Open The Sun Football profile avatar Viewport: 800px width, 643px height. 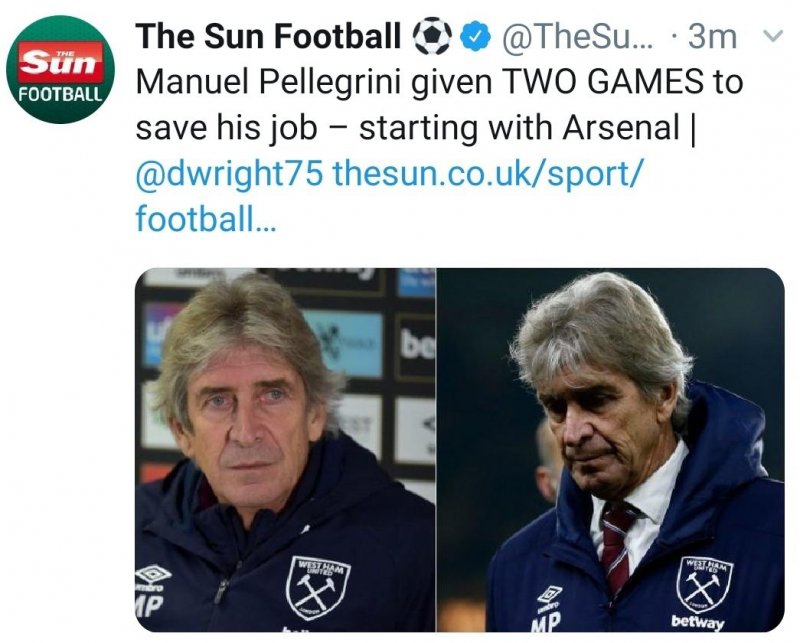tap(64, 69)
